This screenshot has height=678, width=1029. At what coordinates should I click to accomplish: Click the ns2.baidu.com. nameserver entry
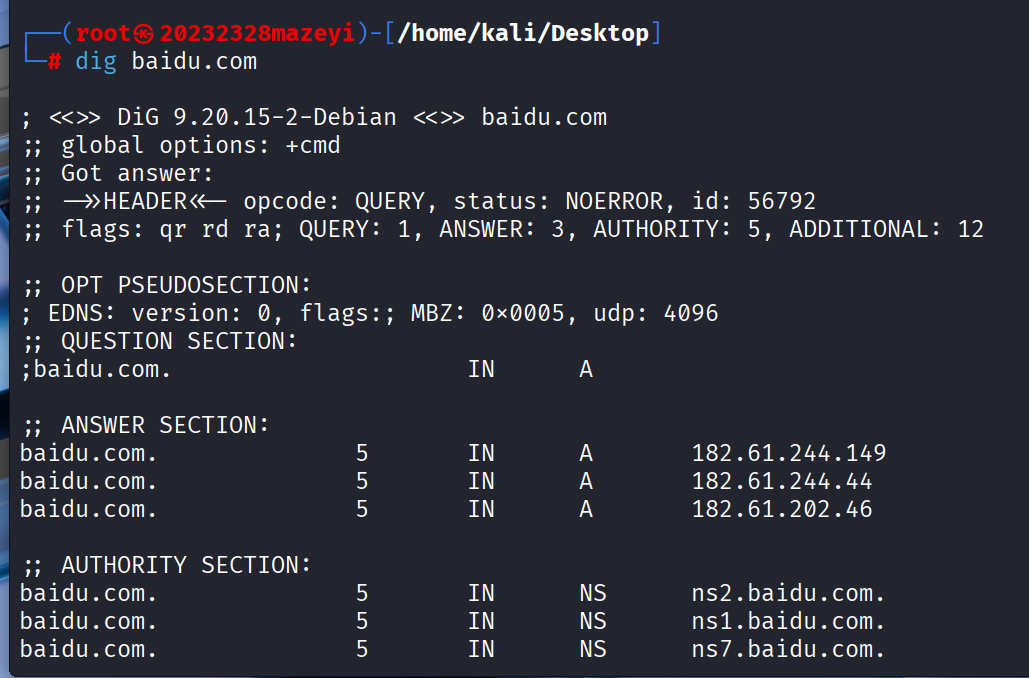pos(788,593)
